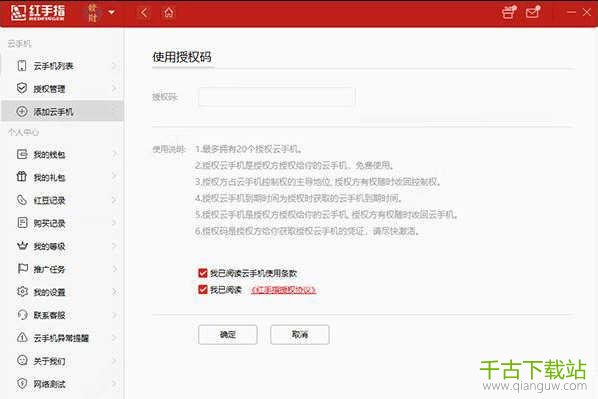Click the 取消 button
The width and height of the screenshot is (598, 399).
click(x=300, y=335)
